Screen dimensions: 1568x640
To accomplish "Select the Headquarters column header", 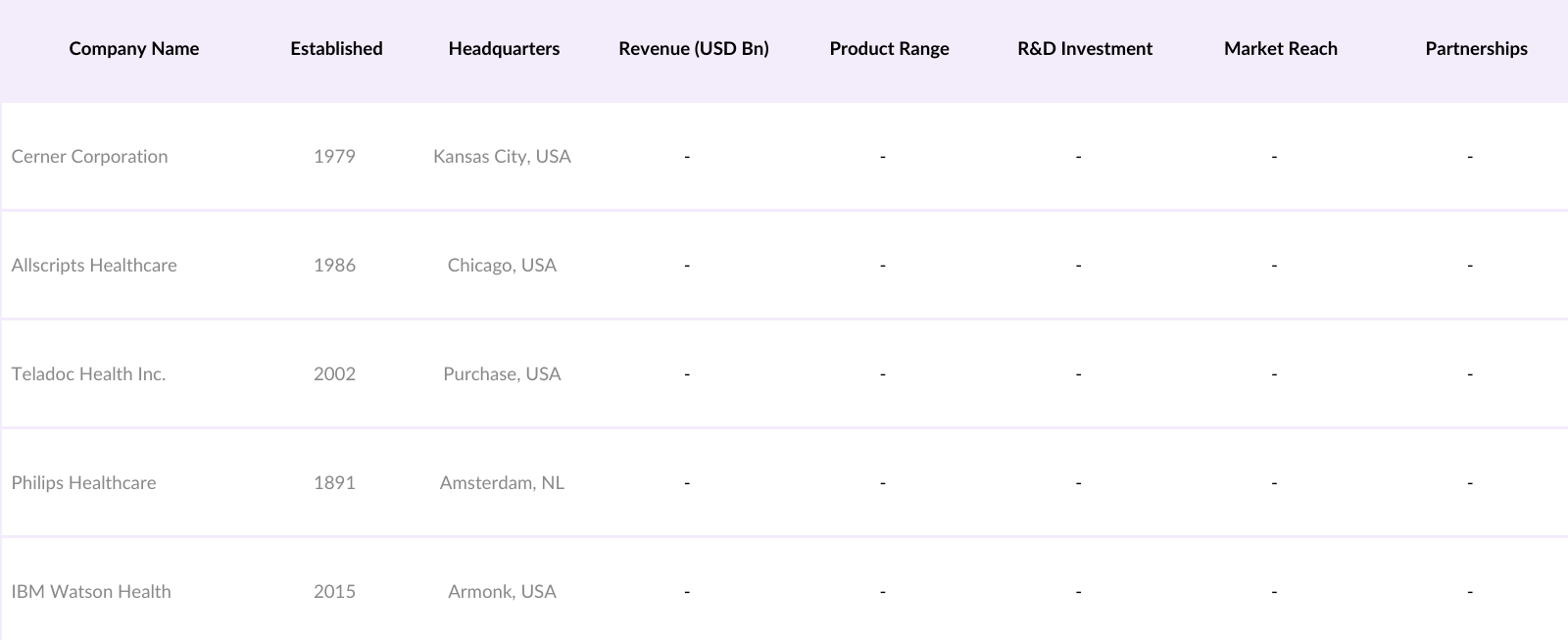I will coord(504,49).
